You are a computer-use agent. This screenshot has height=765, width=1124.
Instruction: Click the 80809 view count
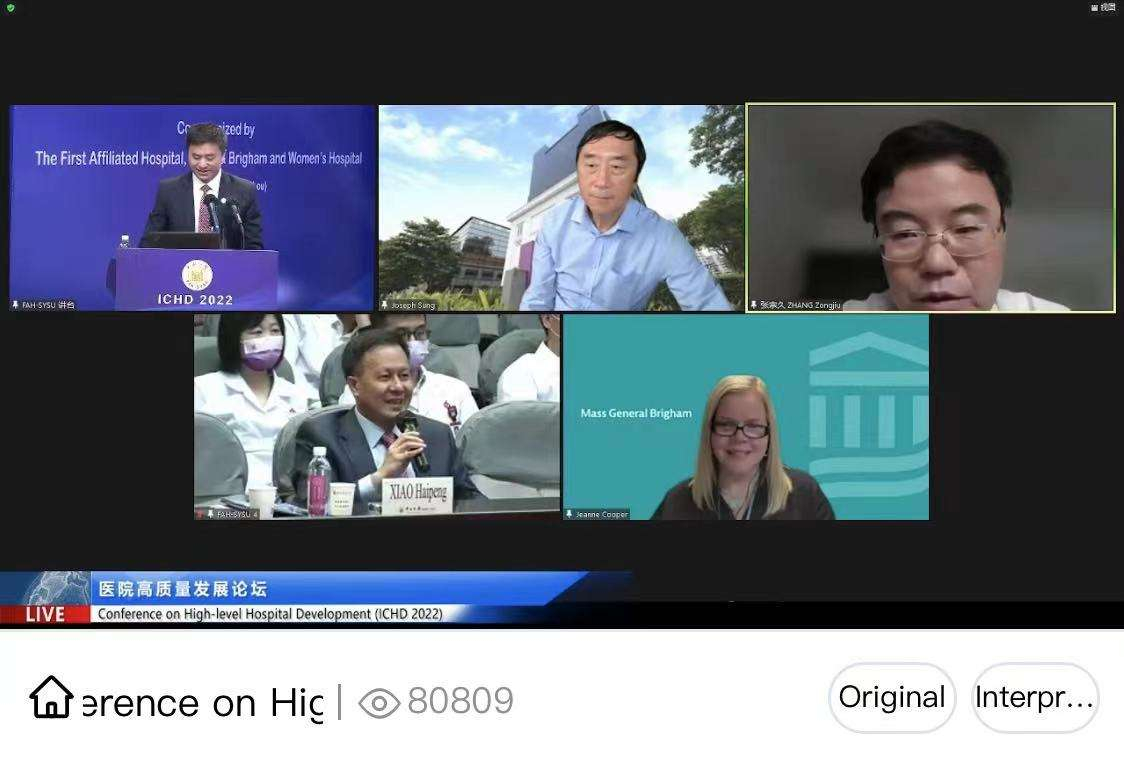pos(460,701)
